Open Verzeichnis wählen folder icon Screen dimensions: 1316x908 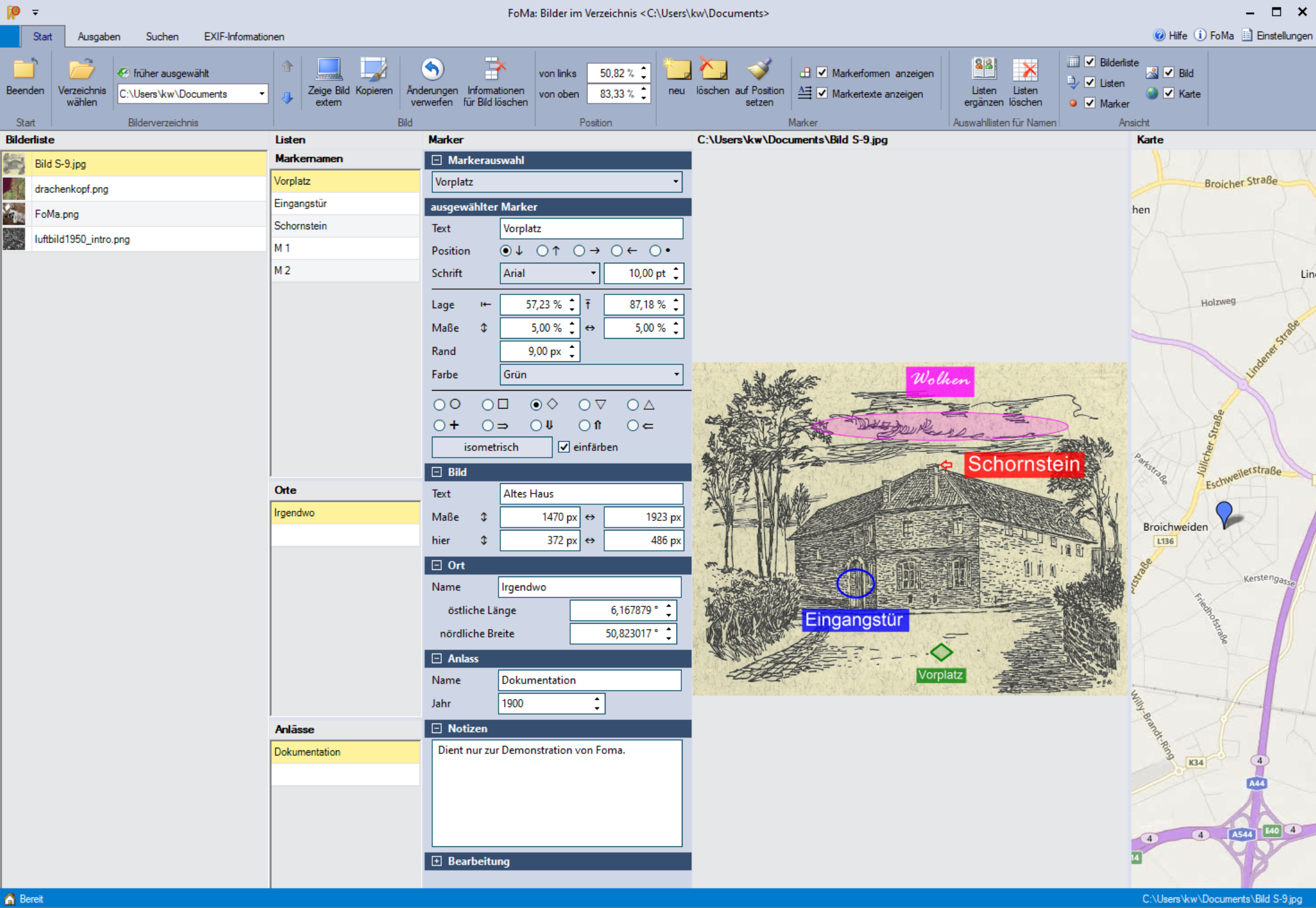pyautogui.click(x=81, y=70)
